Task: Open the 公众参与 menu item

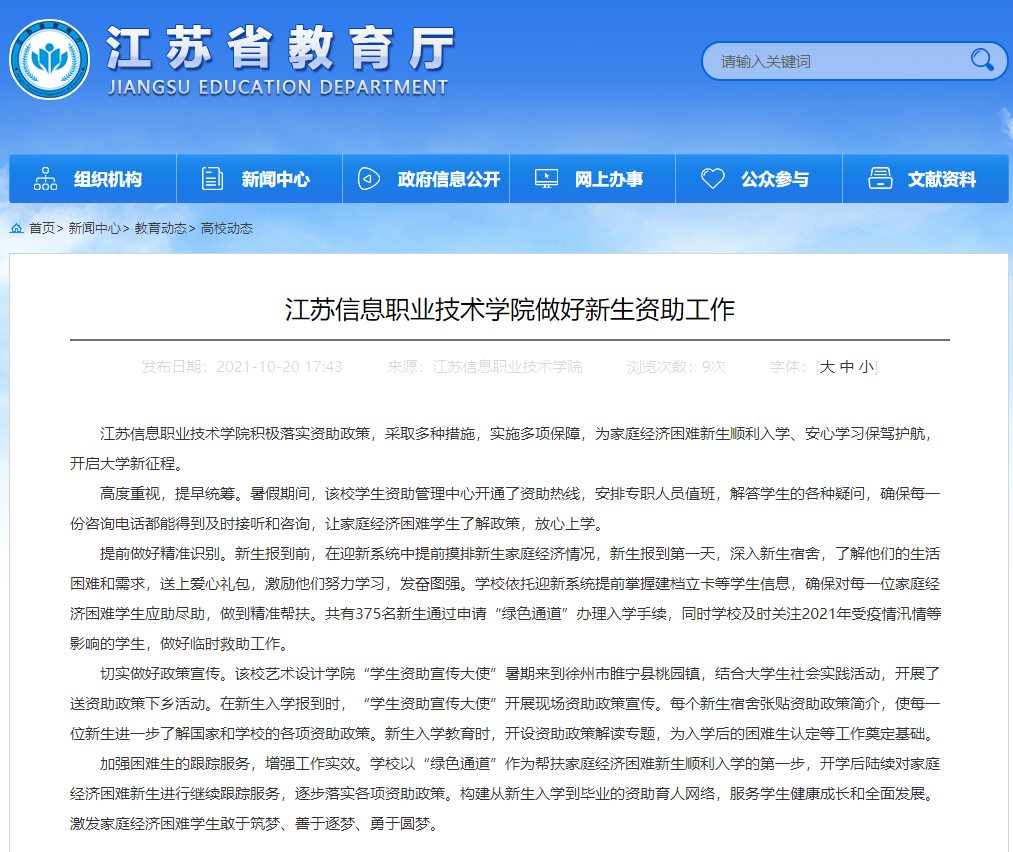Action: (759, 178)
